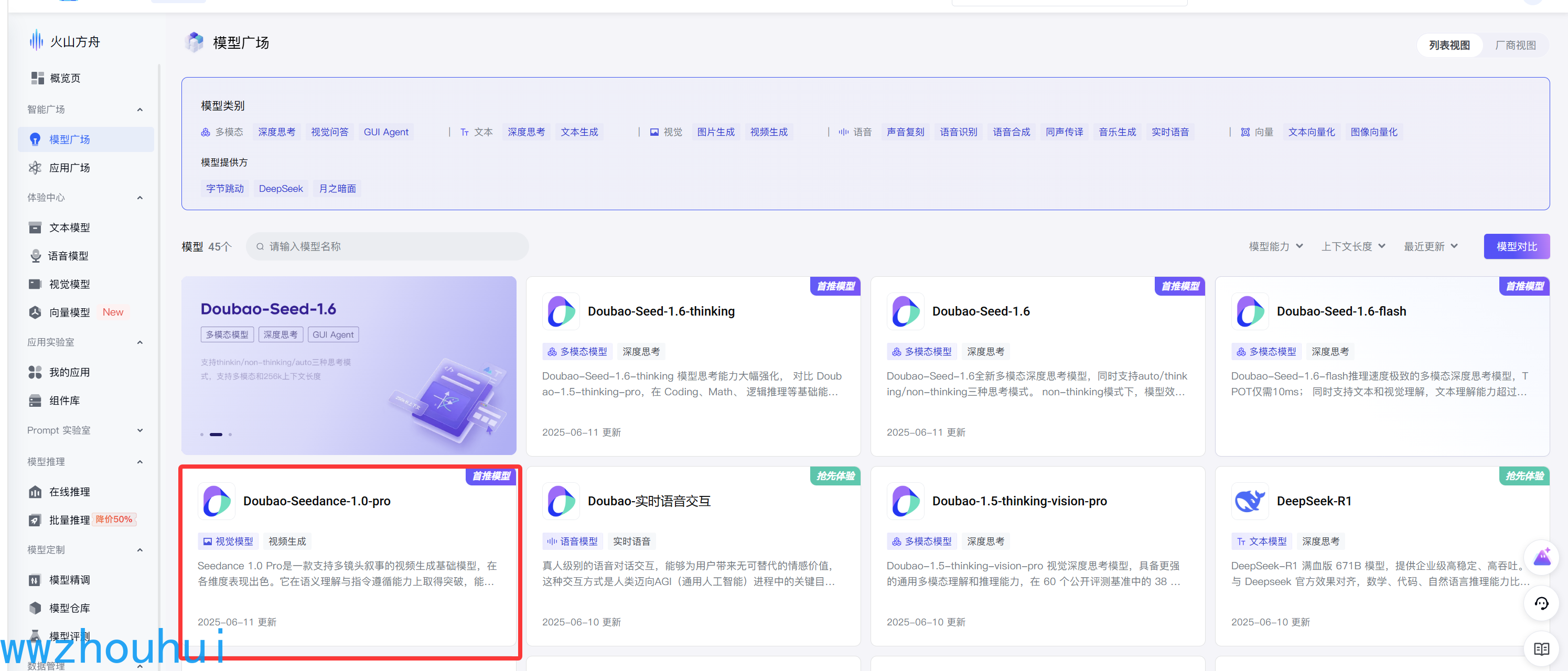
Task: Filter by 视觉问答 category
Action: coord(329,132)
